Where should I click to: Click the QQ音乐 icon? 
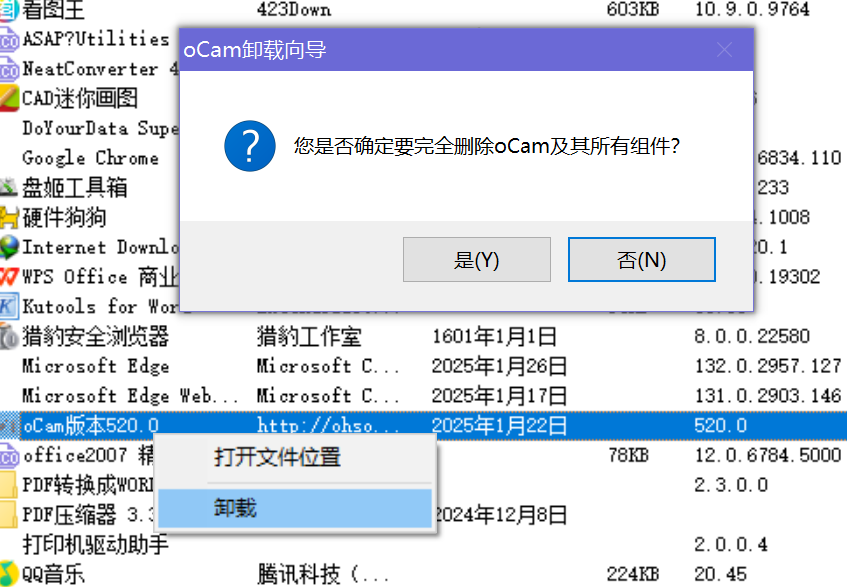coord(9,573)
